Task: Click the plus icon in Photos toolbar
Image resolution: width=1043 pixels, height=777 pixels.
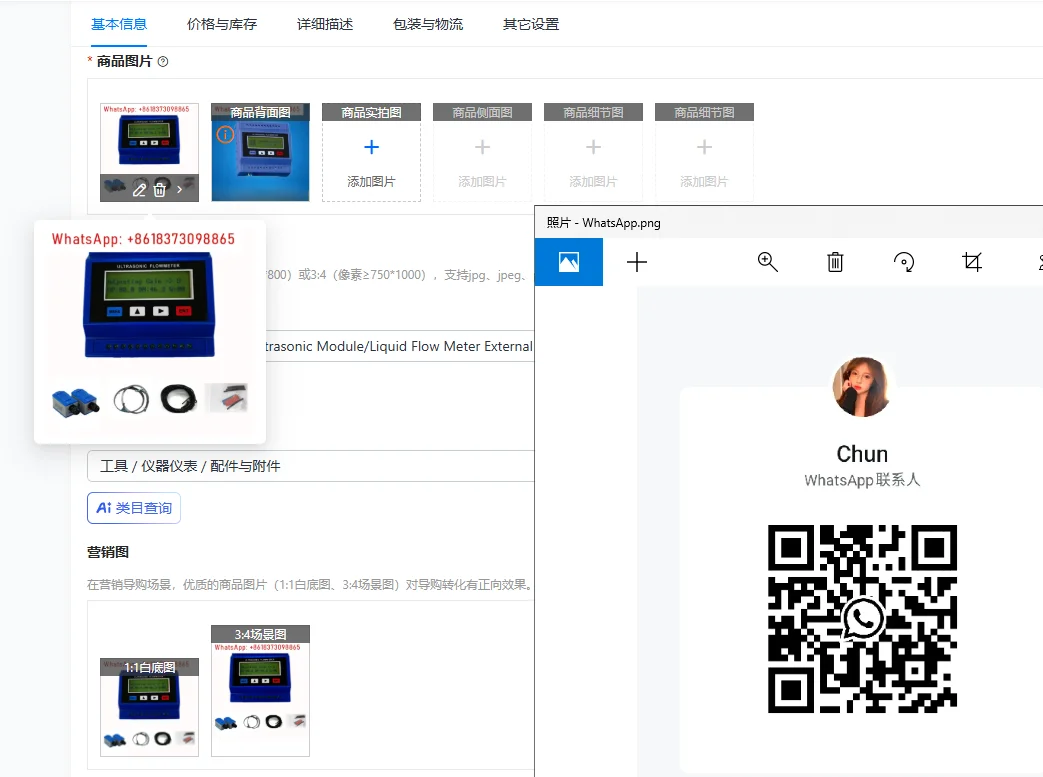Action: click(637, 262)
